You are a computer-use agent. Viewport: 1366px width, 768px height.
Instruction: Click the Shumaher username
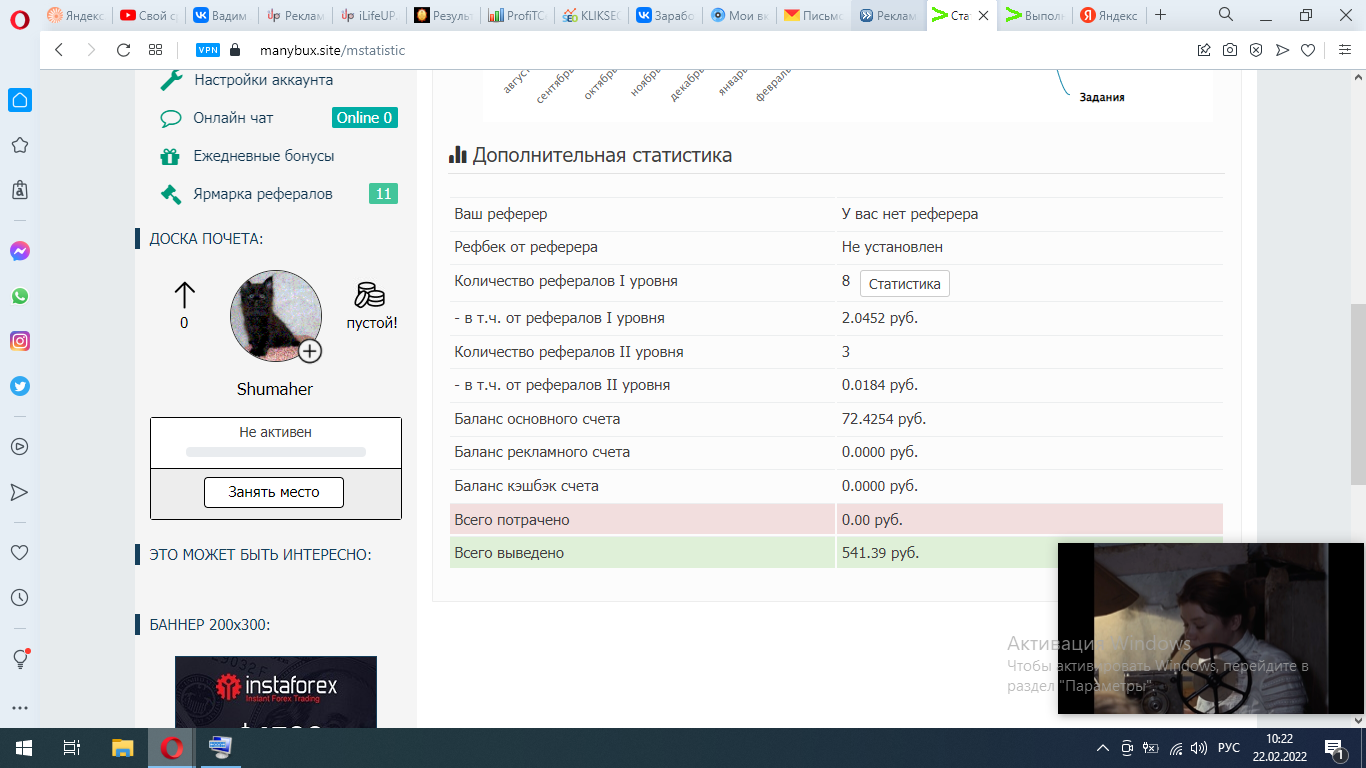(x=275, y=389)
